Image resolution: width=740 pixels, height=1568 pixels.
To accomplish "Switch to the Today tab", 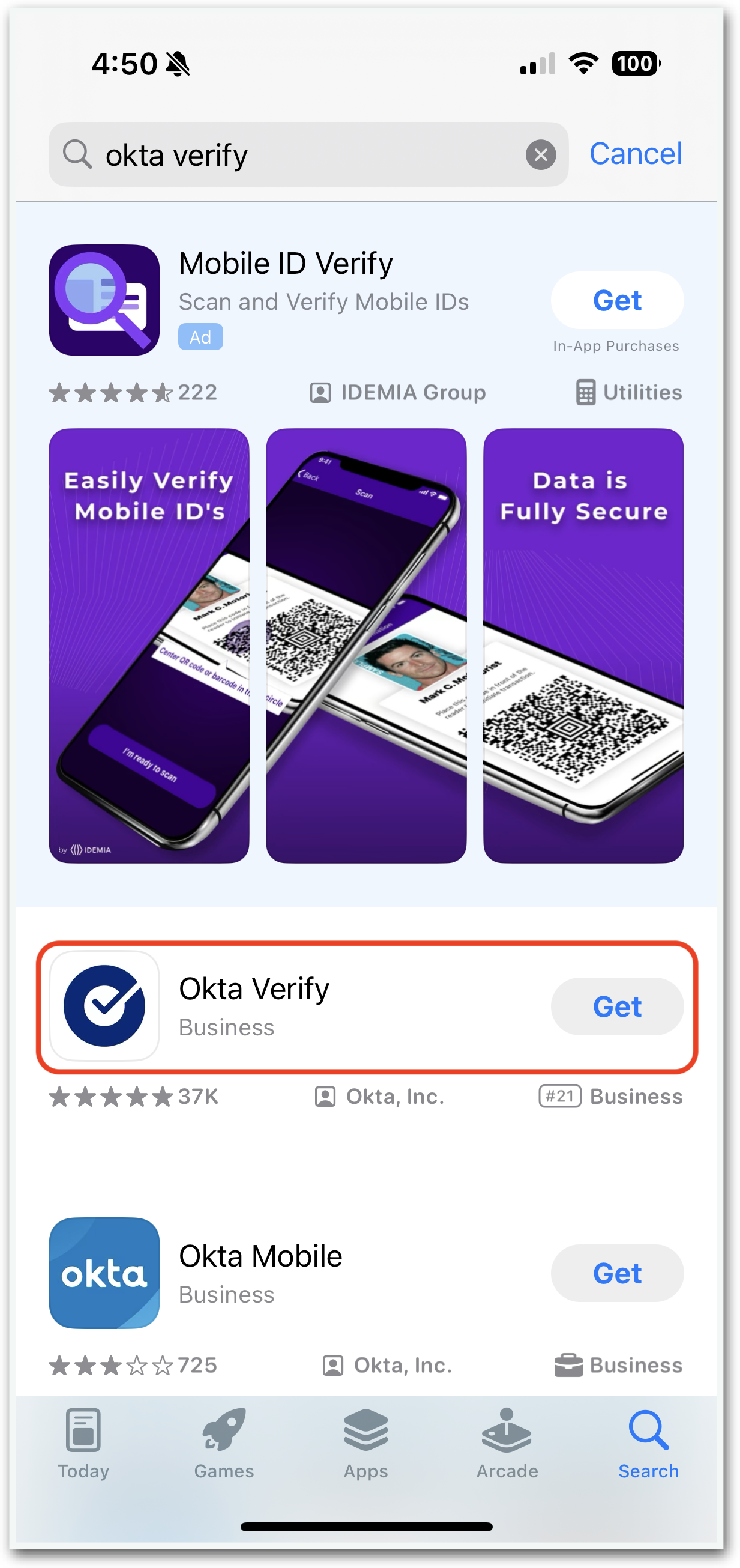I will tap(83, 1444).
